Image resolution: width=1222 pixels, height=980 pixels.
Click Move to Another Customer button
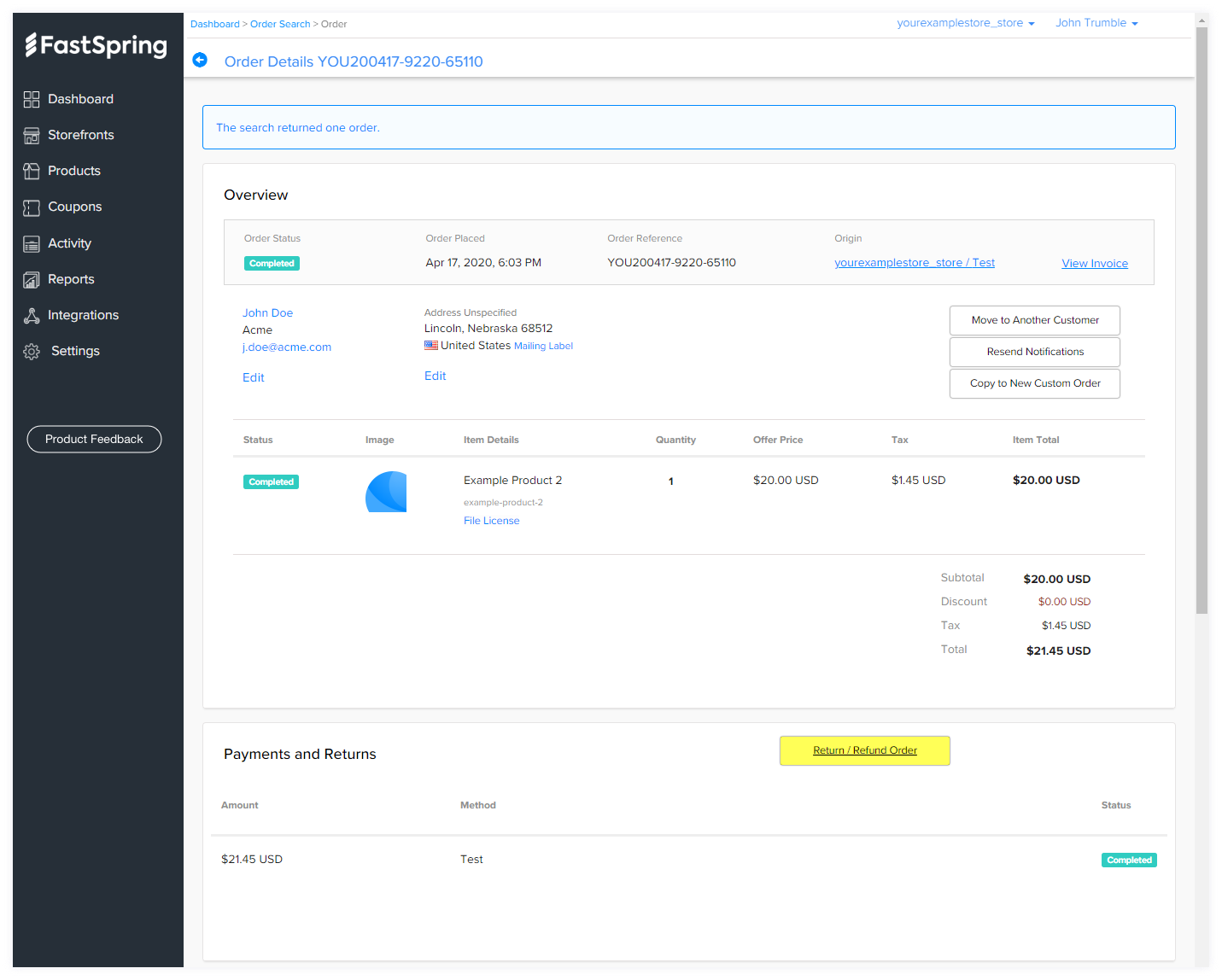coord(1034,320)
